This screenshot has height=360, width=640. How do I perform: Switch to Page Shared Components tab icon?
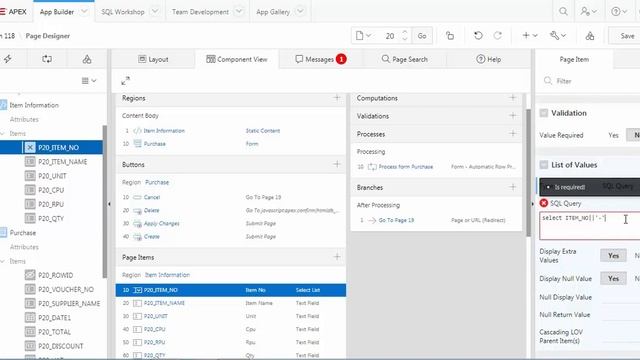pos(87,59)
